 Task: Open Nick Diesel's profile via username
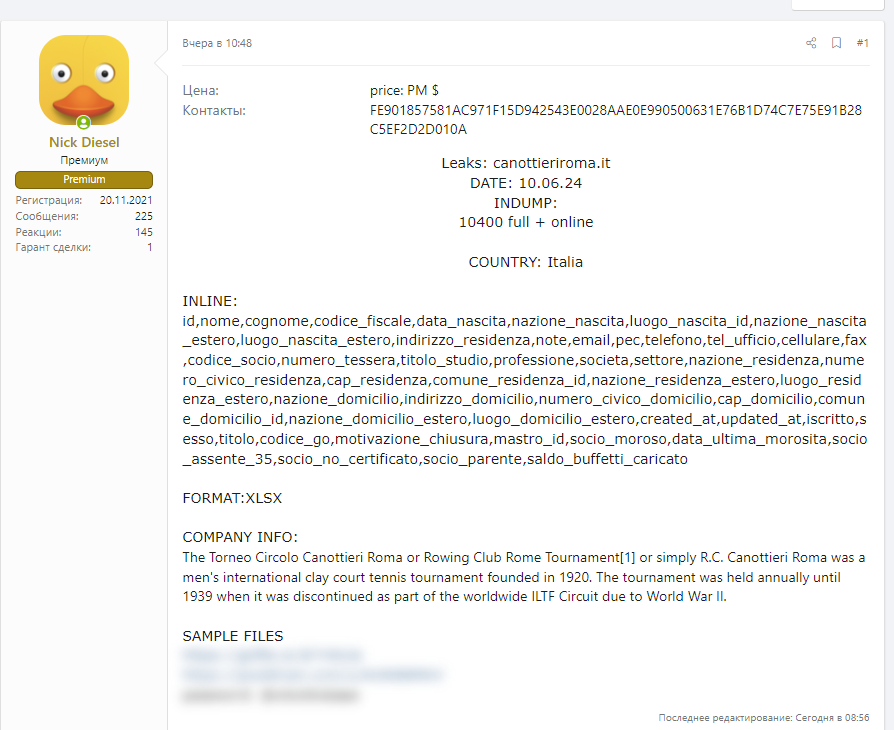(84, 143)
